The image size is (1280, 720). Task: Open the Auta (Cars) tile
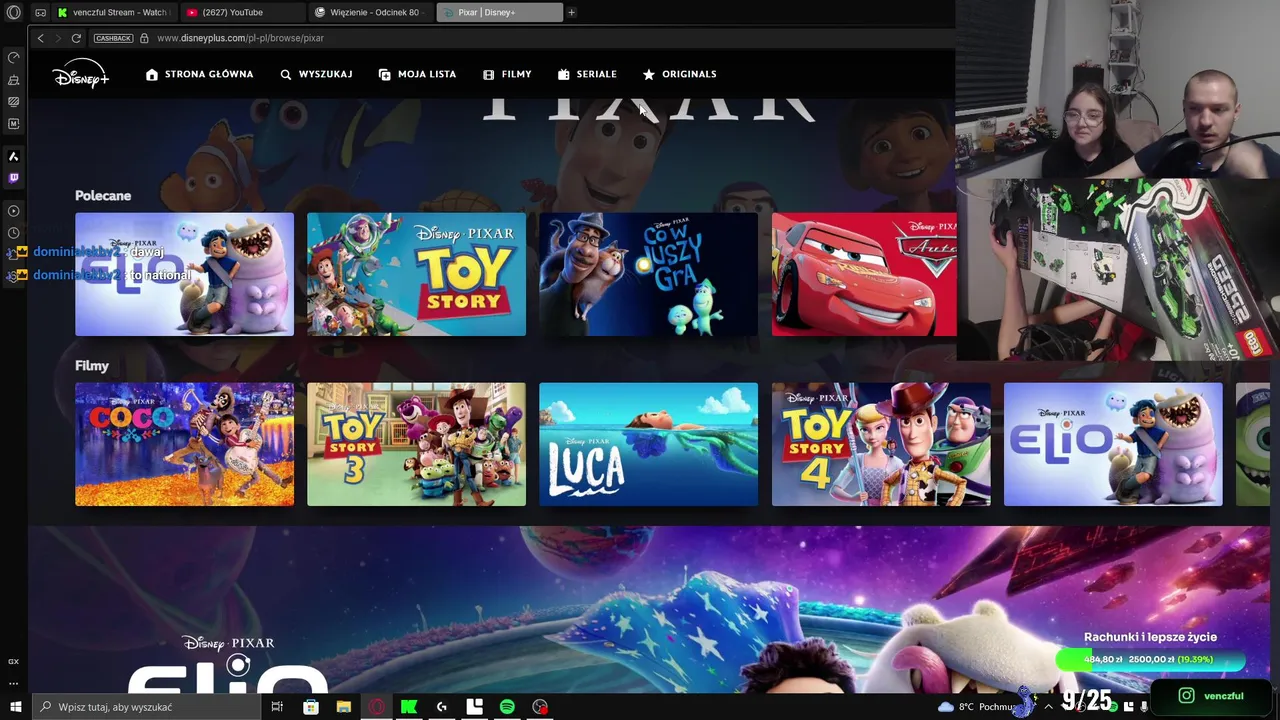(x=864, y=274)
